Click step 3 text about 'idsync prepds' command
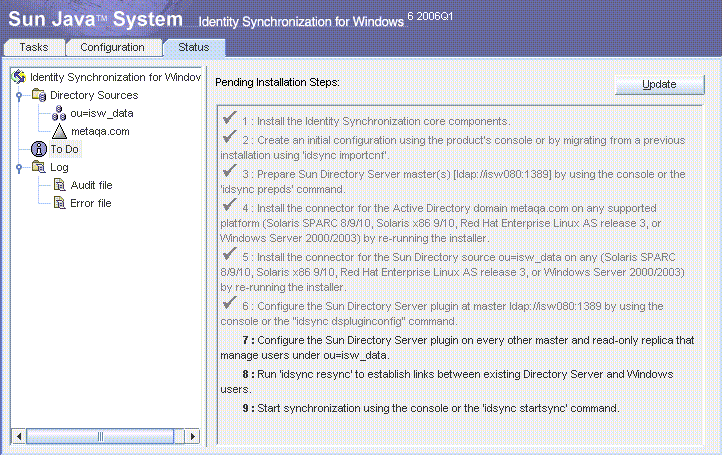The height and width of the screenshot is (455, 722). click(453, 182)
